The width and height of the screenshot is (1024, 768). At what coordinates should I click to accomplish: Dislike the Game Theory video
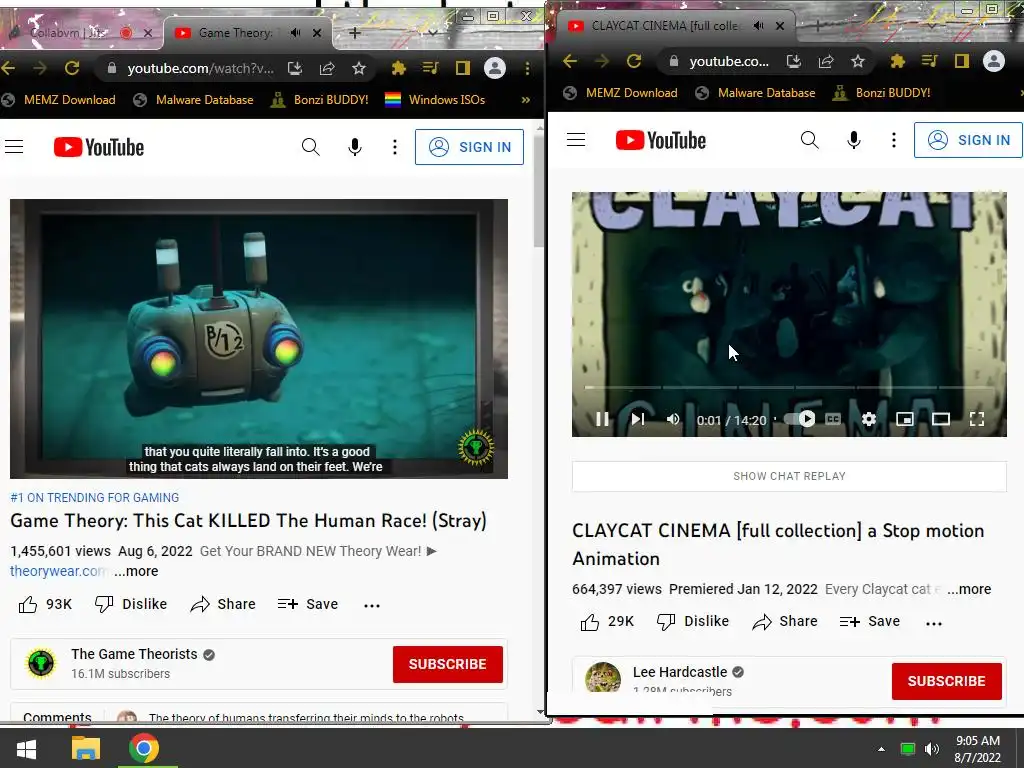click(131, 605)
